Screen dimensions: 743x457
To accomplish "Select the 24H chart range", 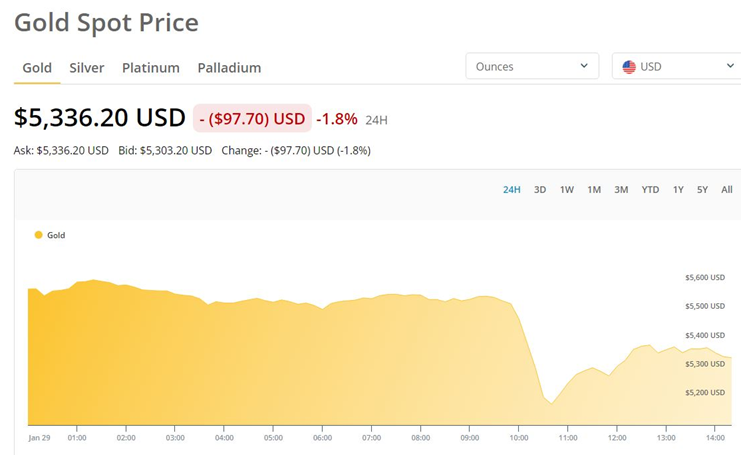I will point(512,190).
